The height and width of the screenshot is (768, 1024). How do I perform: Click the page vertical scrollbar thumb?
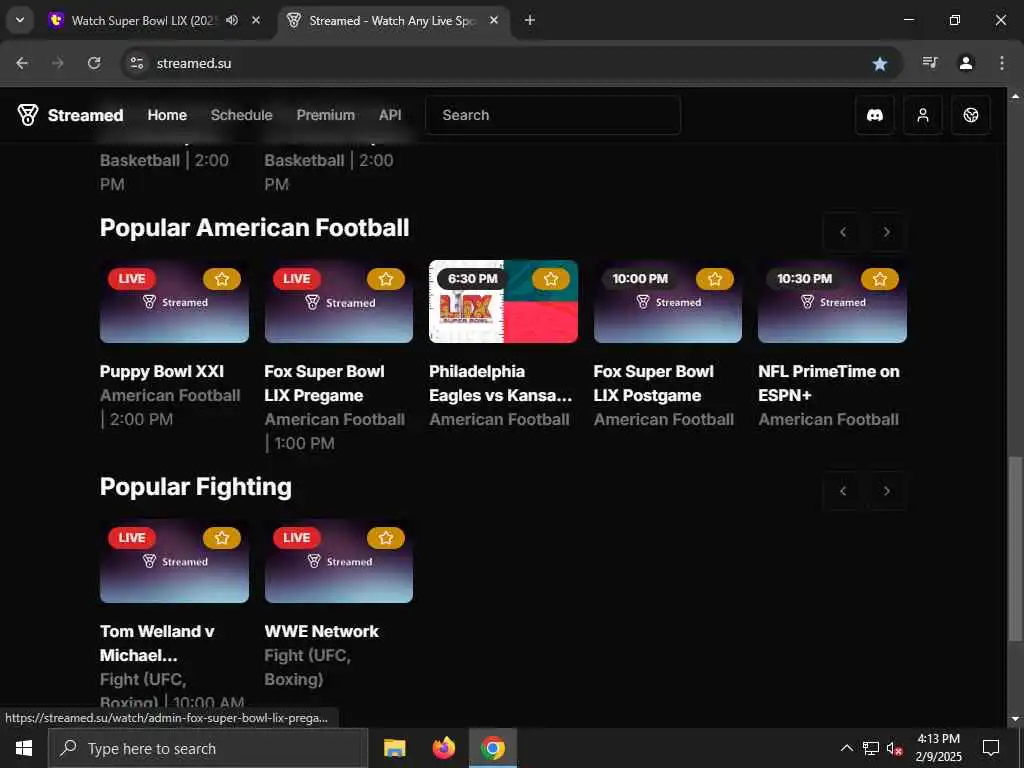pyautogui.click(x=1014, y=549)
